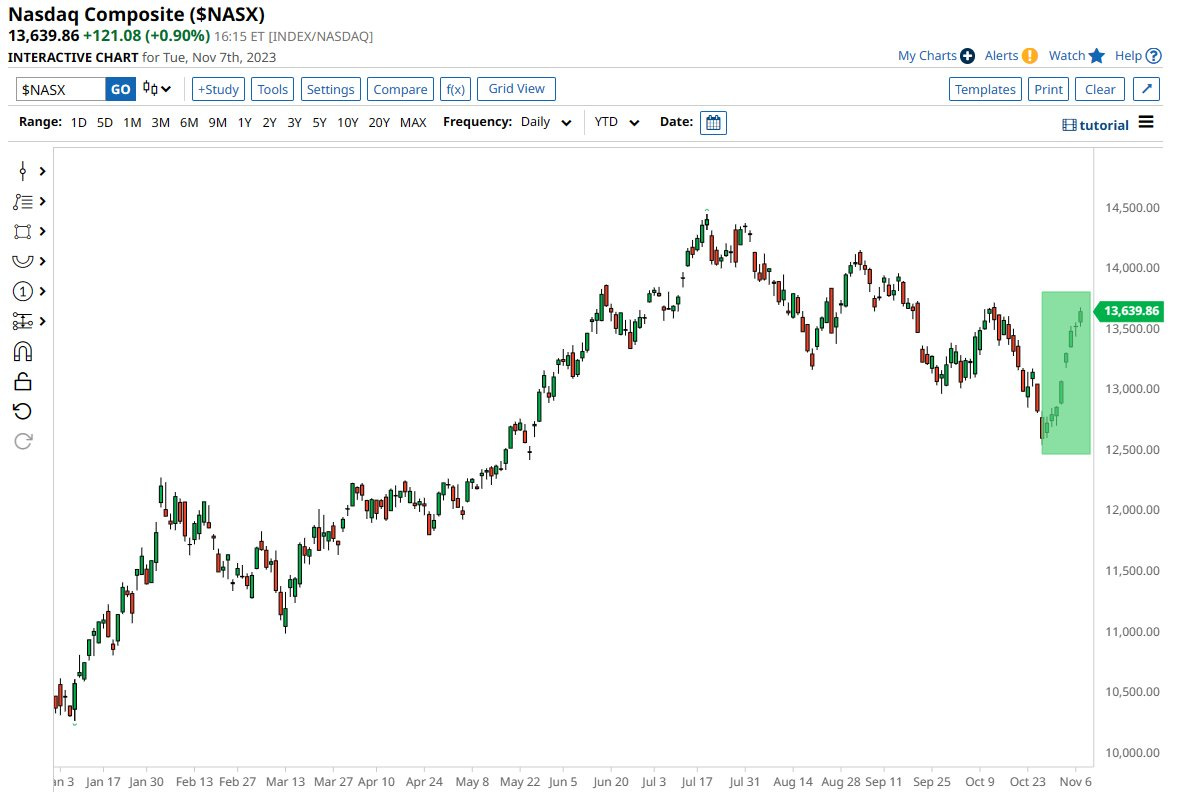Image resolution: width=1183 pixels, height=812 pixels.
Task: Select the line list annotation tool
Action: (23, 201)
